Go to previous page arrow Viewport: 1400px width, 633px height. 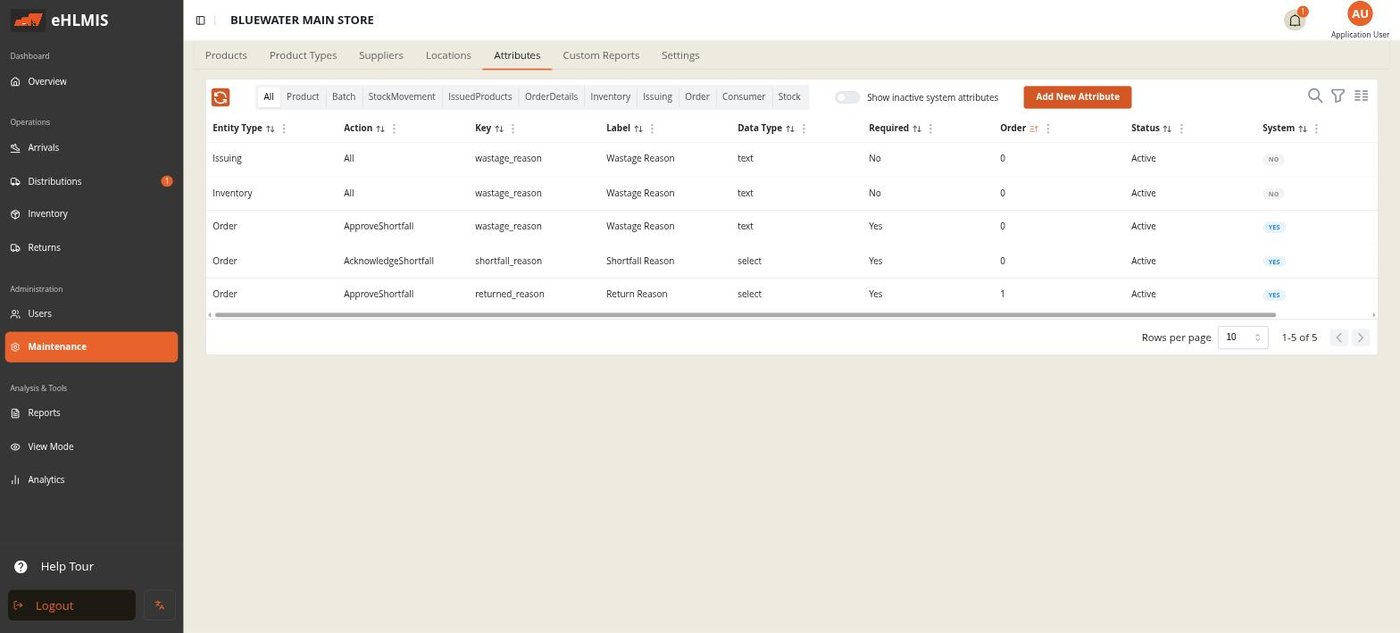click(x=1339, y=338)
